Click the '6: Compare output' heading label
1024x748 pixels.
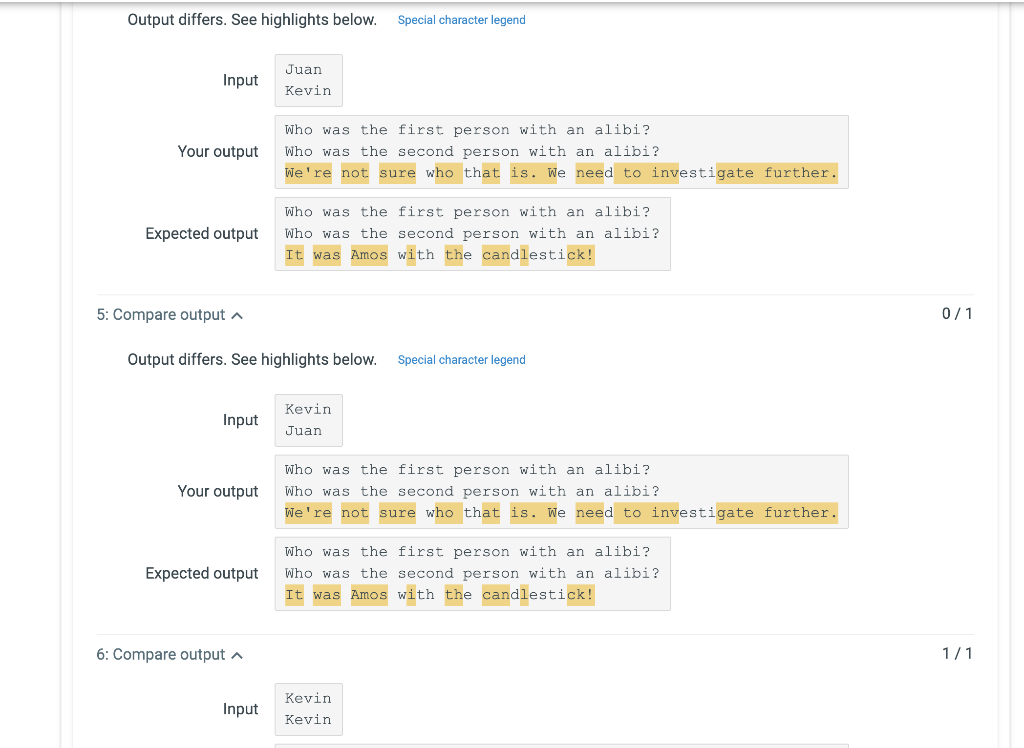[163, 654]
